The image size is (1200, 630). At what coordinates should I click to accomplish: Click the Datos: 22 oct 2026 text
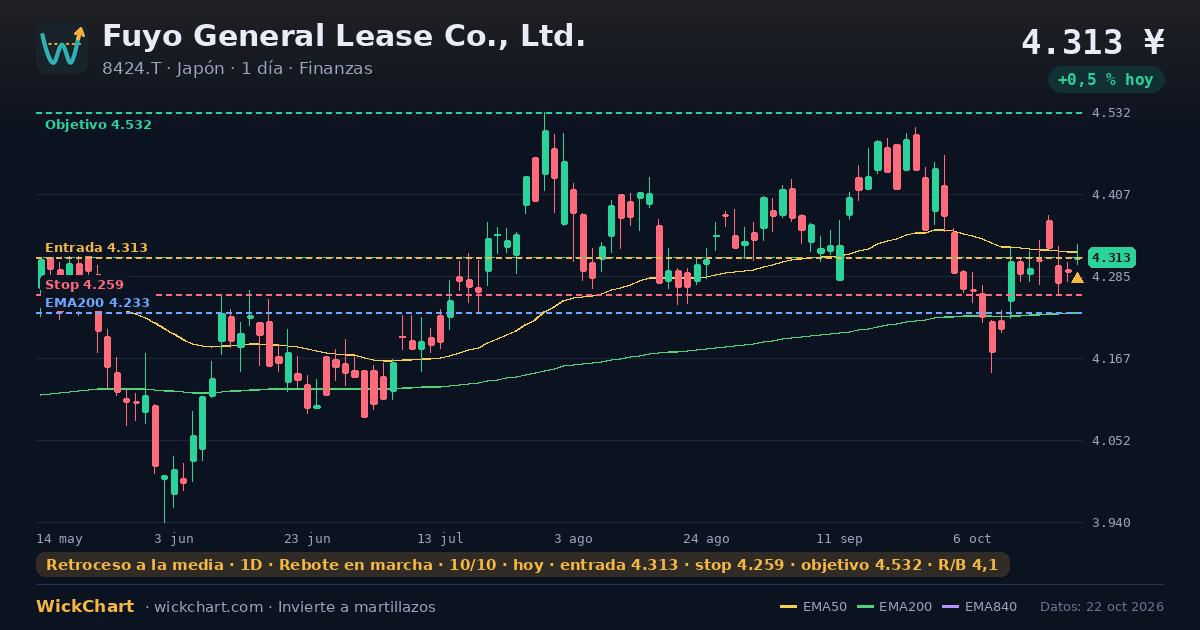(x=1102, y=607)
